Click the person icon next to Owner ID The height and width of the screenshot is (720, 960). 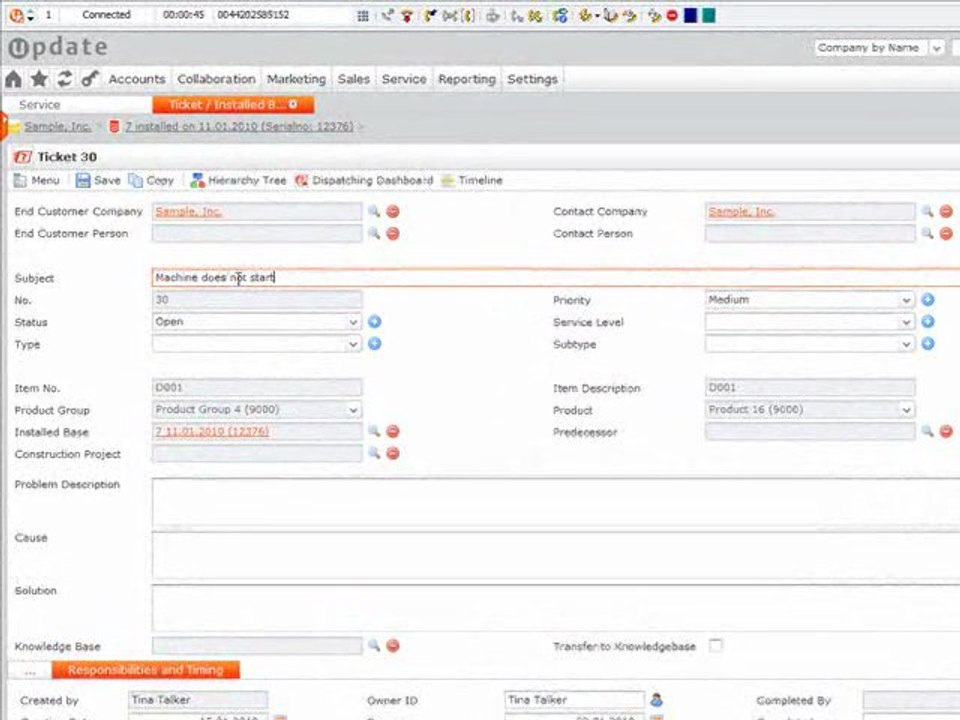[656, 699]
